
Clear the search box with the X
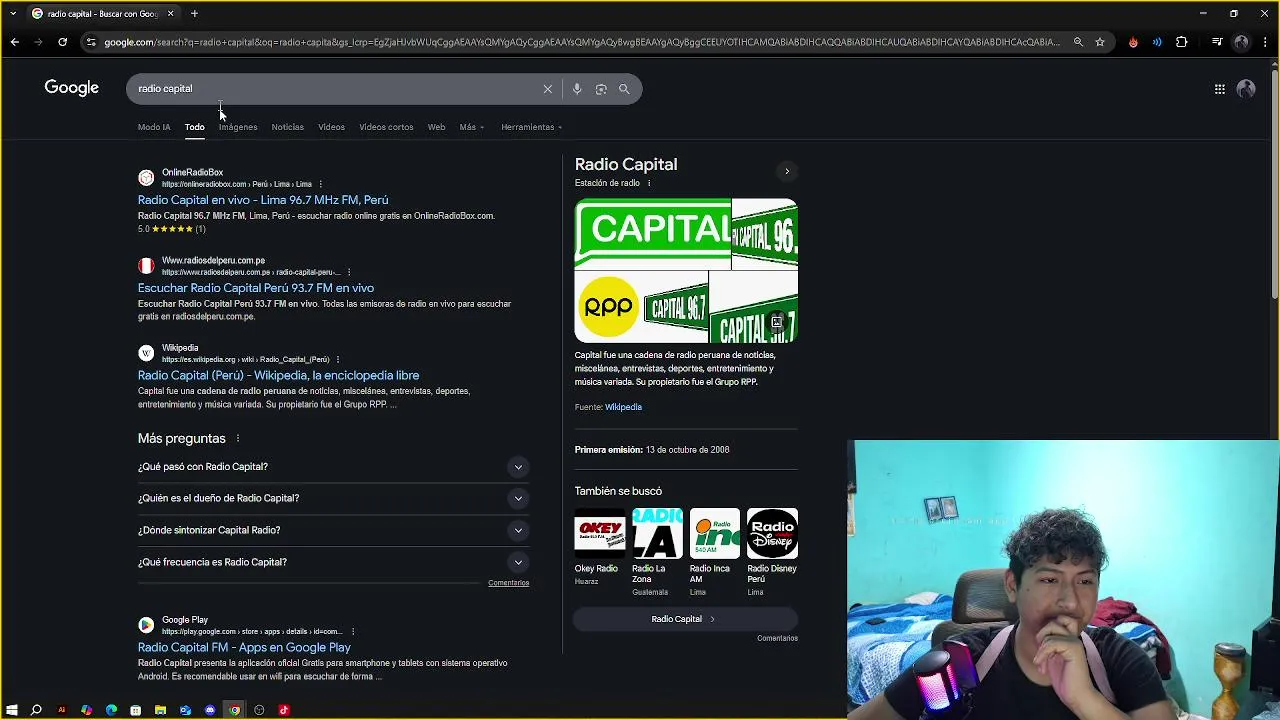[x=548, y=89]
